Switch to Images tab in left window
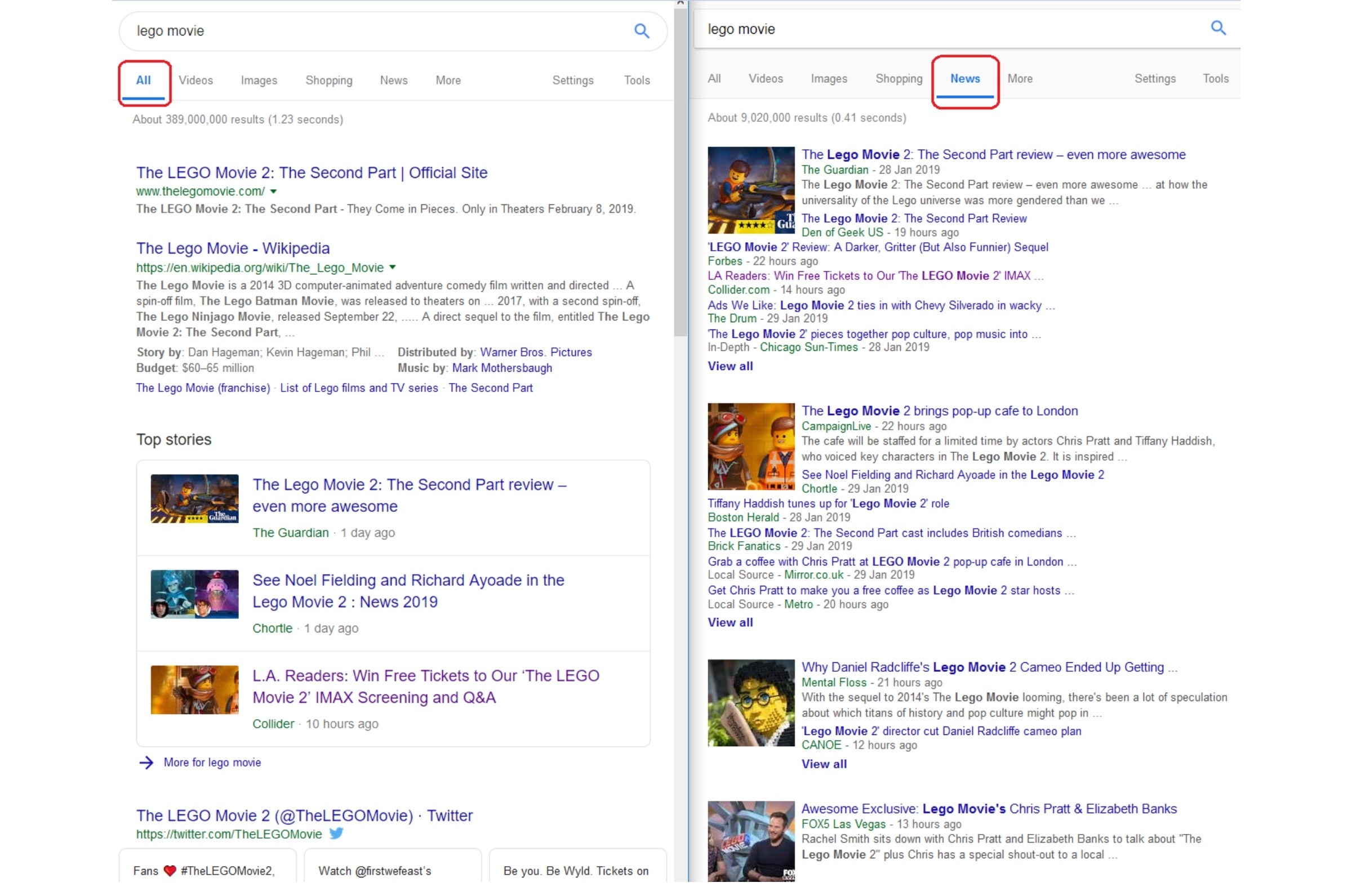The height and width of the screenshot is (896, 1352). click(x=259, y=81)
